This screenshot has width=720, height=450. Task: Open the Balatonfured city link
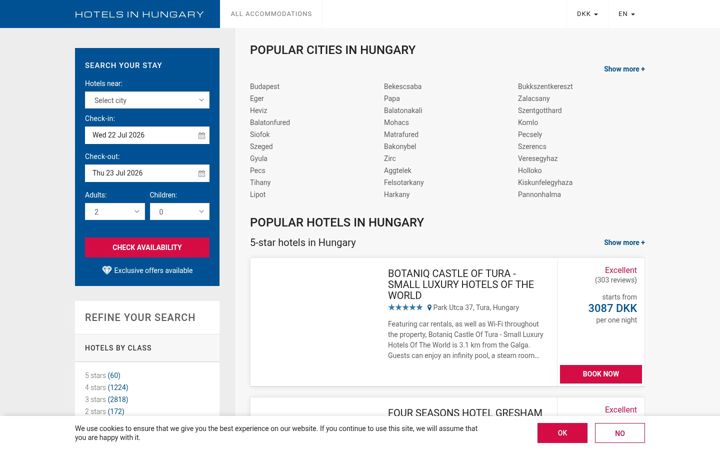270,122
